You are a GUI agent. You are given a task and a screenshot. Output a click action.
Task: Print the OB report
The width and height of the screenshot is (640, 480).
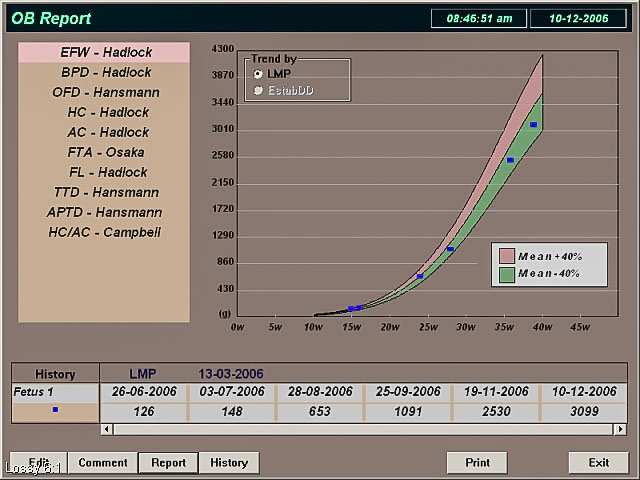pos(478,463)
